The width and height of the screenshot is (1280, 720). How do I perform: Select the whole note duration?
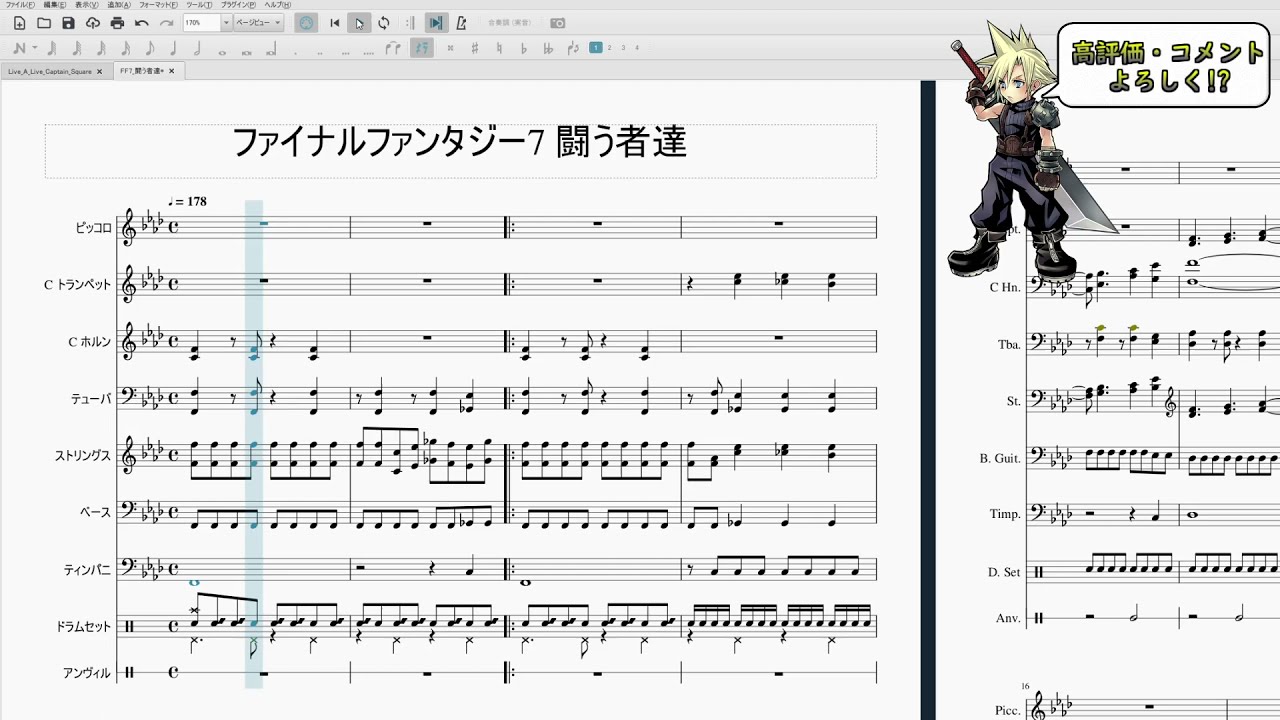223,51
